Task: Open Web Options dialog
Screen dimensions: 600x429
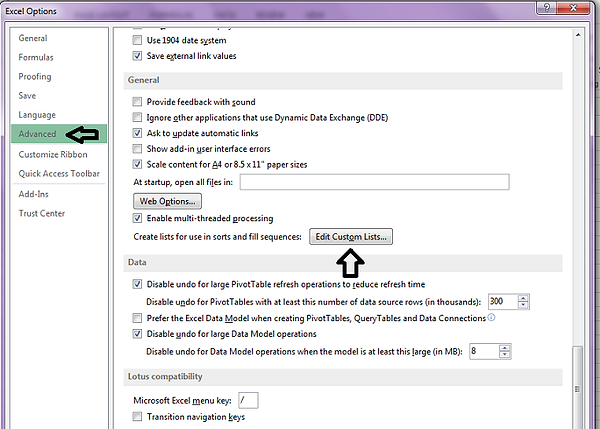Action: [x=167, y=201]
